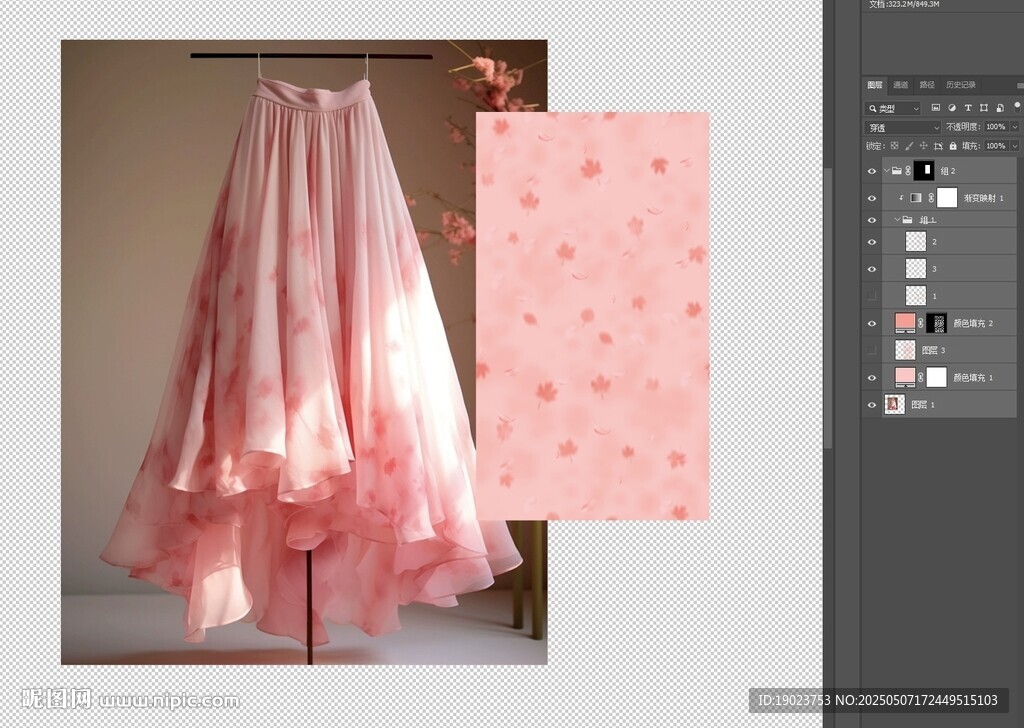
Task: Switch to the 通道 channels tab
Action: coord(901,85)
